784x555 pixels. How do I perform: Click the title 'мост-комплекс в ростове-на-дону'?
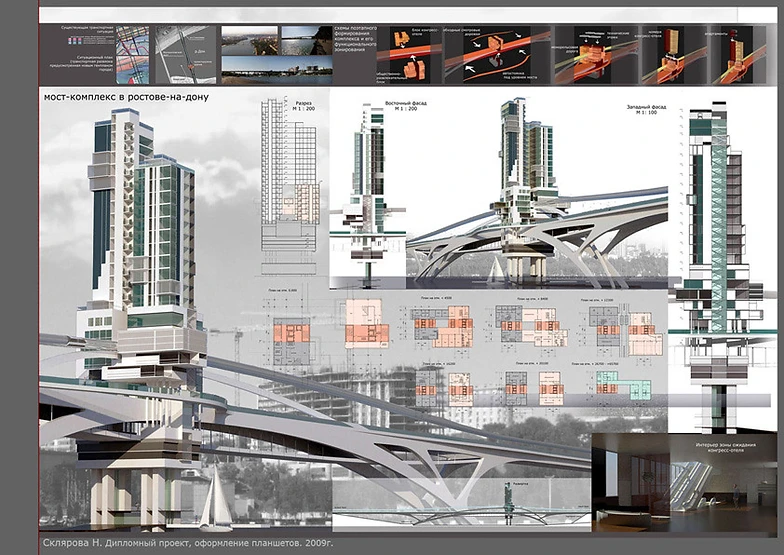(x=126, y=97)
